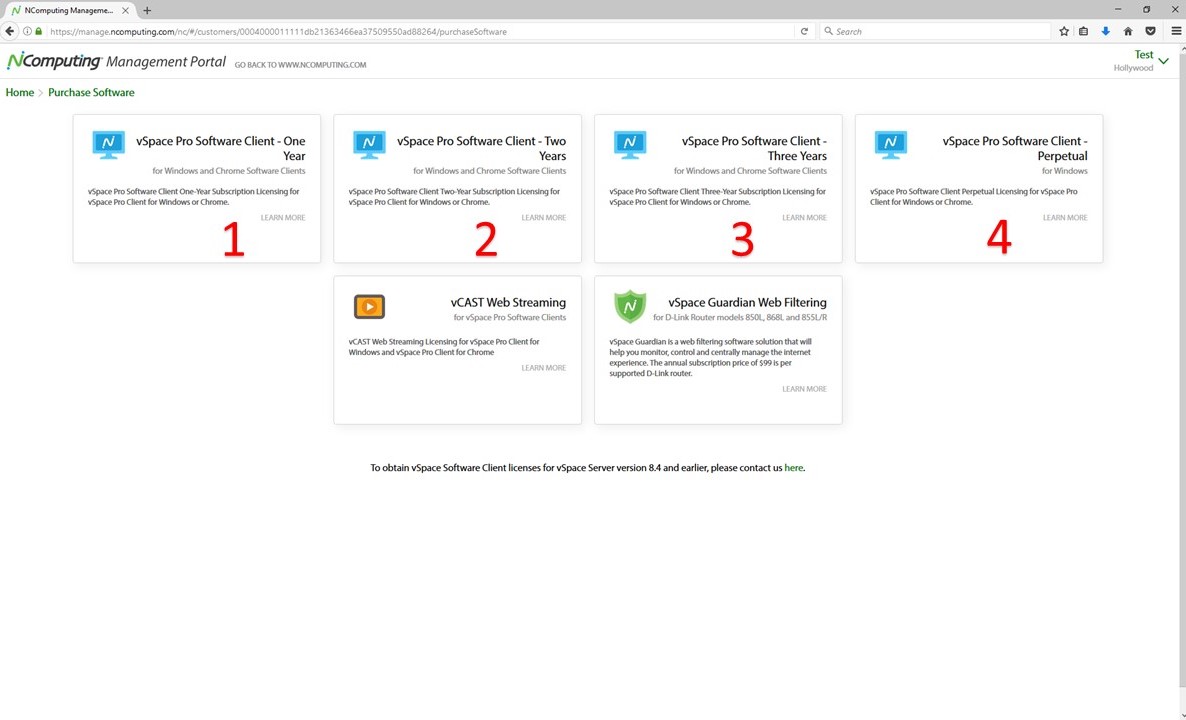Click the vSpace Guardian Web Filtering title
The height and width of the screenshot is (720, 1186).
tap(747, 303)
